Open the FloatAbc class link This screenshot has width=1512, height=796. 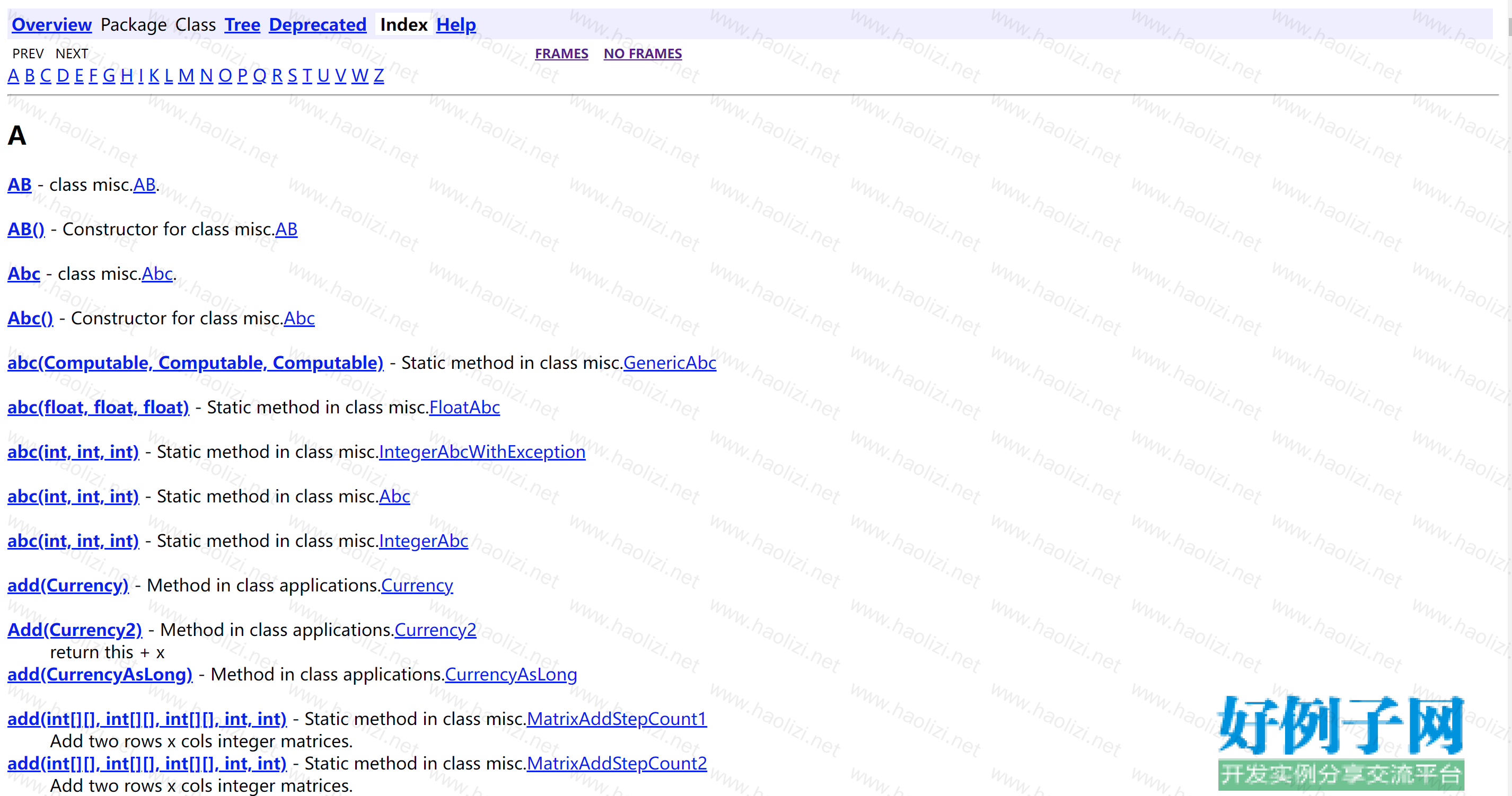464,408
